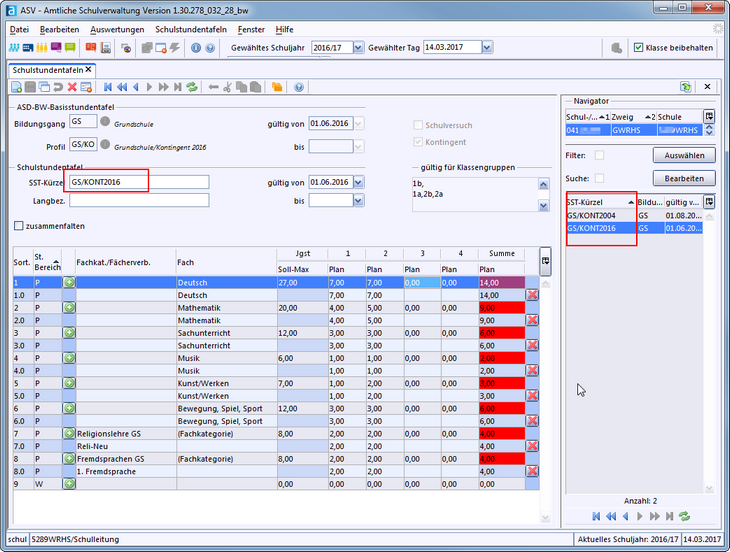Close the Schulstundentafeln tab
Image resolution: width=730 pixels, height=552 pixels.
(89, 69)
